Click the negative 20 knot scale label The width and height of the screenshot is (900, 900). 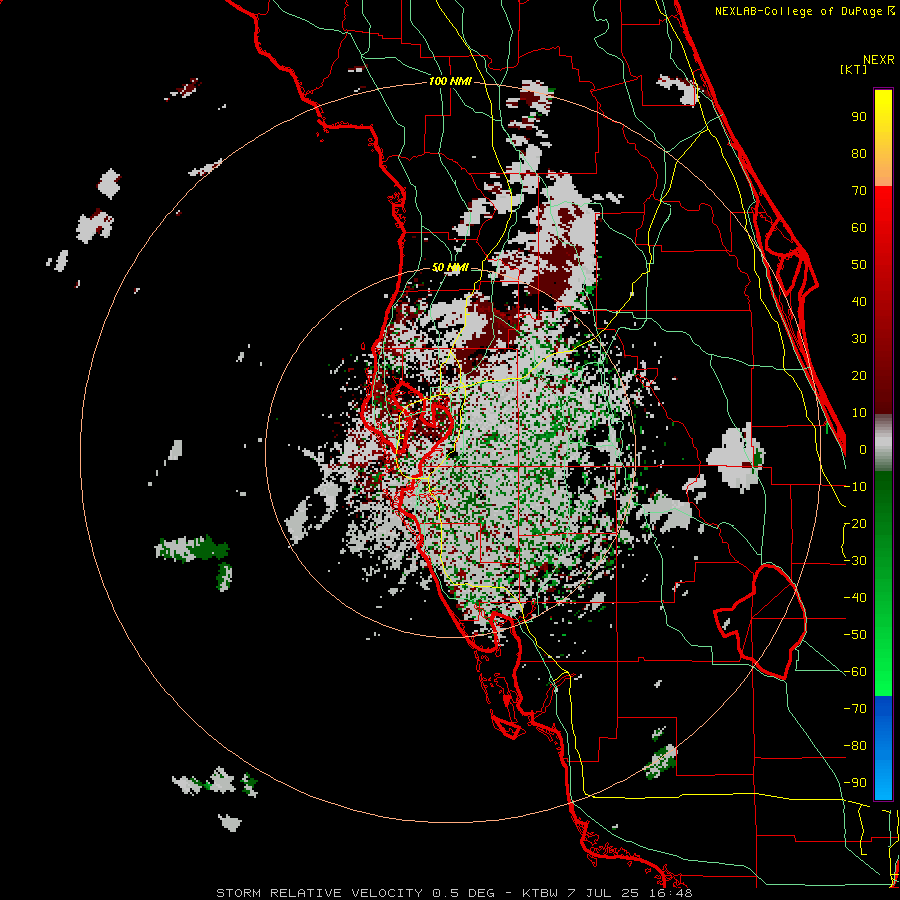(x=855, y=523)
